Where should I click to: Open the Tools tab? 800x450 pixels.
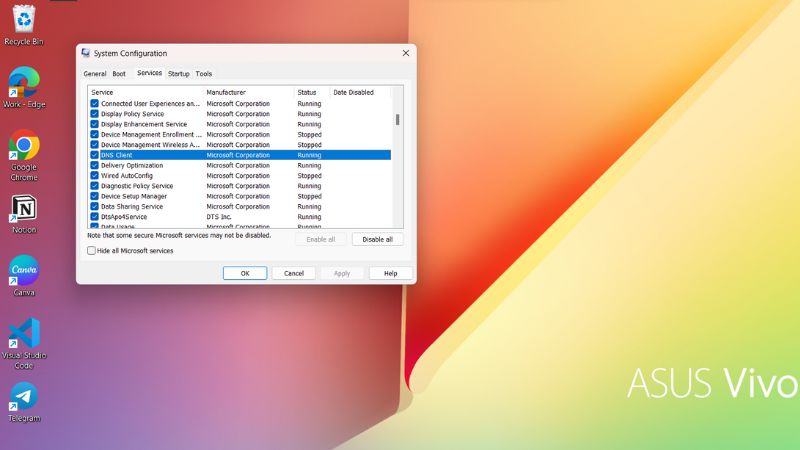(204, 74)
